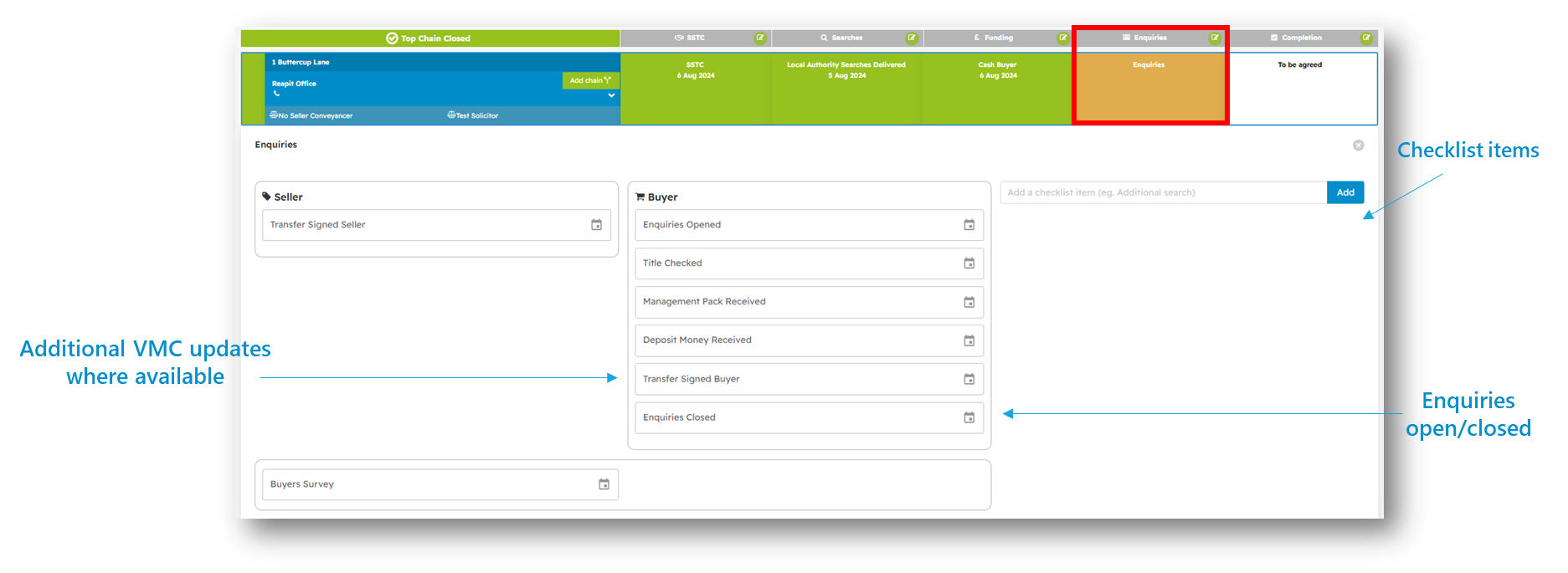Select the Funding column header
This screenshot has height=573, width=1568.
tap(998, 38)
